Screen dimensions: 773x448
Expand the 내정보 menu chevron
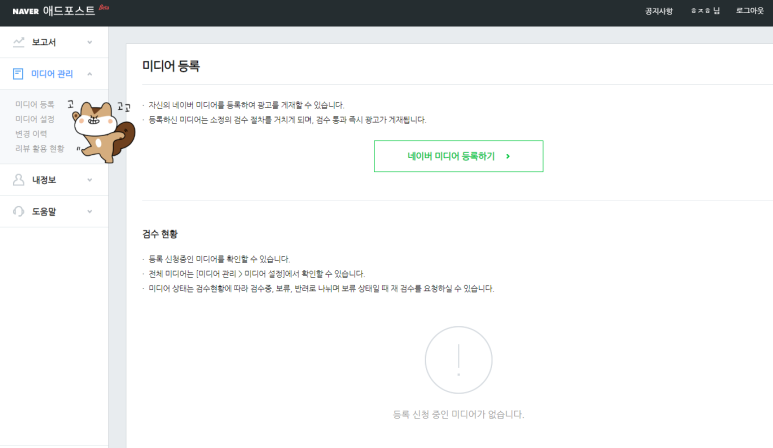[90, 180]
